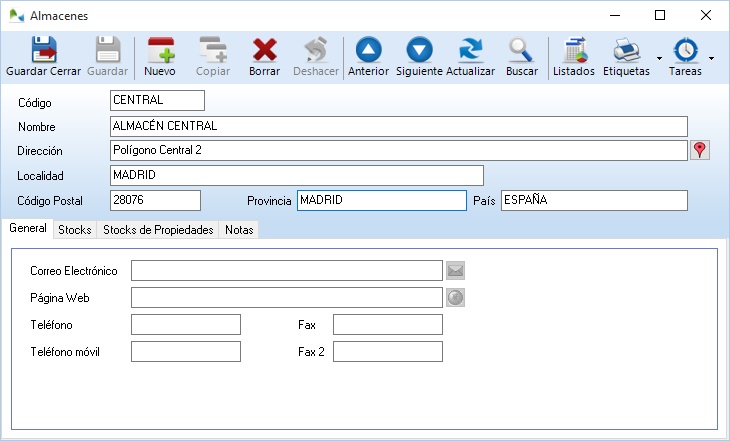Click the Correo Electrónico input field
Screen dimensions: 730x441
point(287,271)
